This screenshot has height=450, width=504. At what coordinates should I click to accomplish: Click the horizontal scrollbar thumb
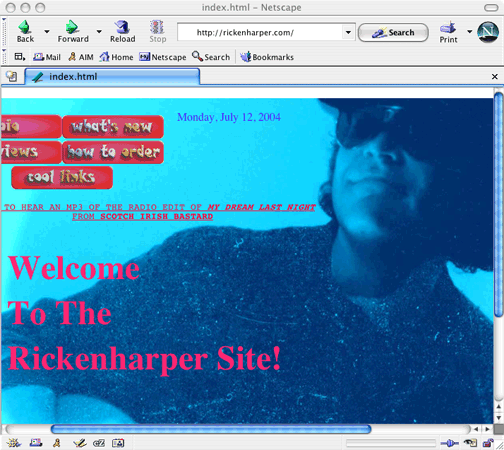point(211,429)
